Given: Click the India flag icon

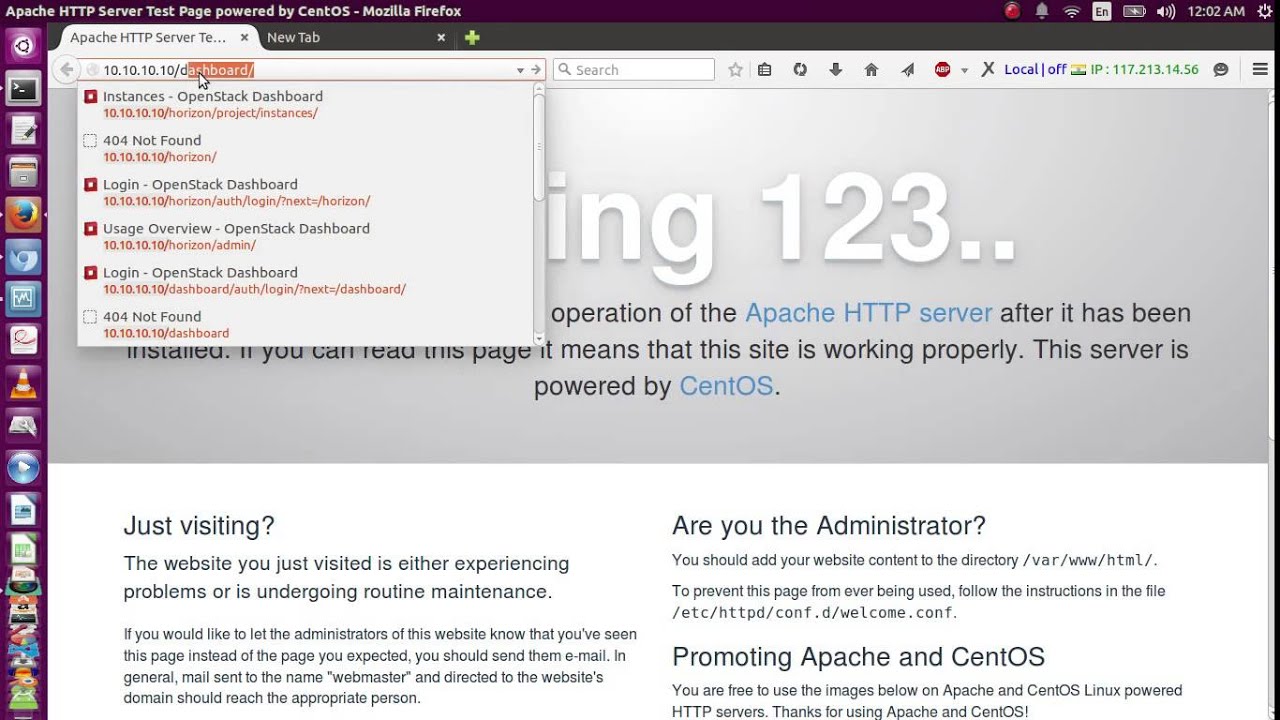Looking at the screenshot, I should coord(1078,70).
